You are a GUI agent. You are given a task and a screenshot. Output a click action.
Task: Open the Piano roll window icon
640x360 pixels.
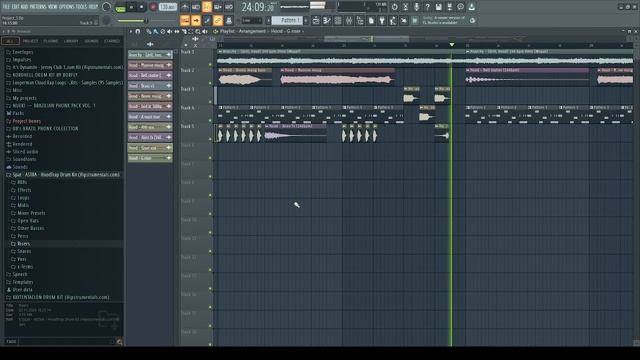tap(327, 20)
